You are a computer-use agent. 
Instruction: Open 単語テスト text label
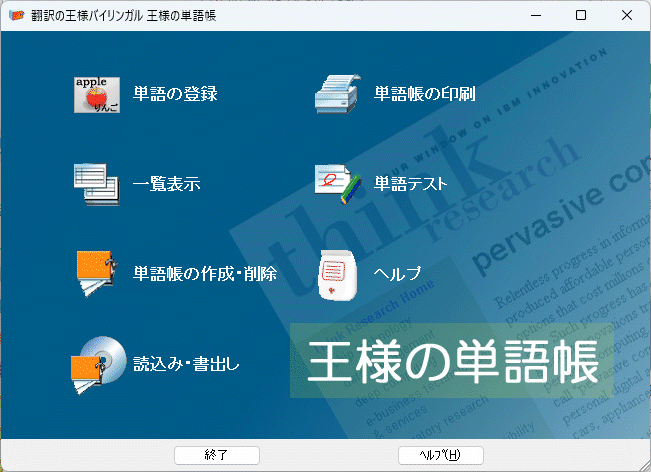pyautogui.click(x=411, y=183)
